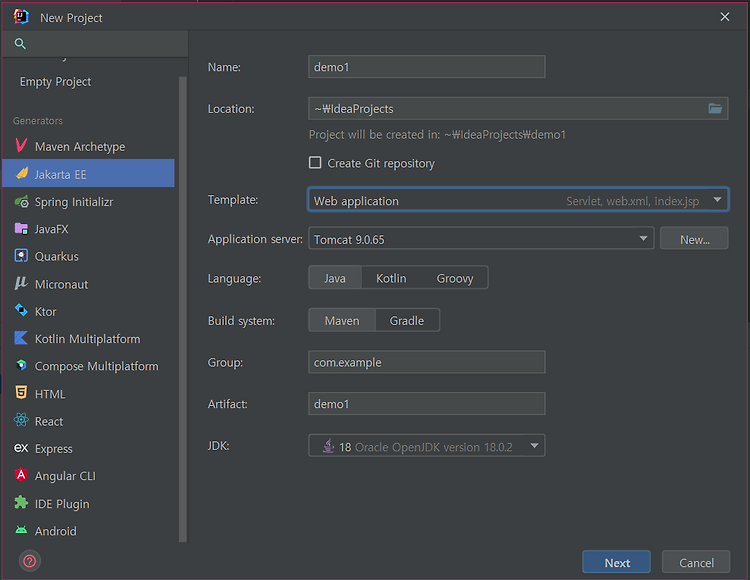This screenshot has height=580, width=750.
Task: Expand the Template dropdown
Action: [x=518, y=200]
